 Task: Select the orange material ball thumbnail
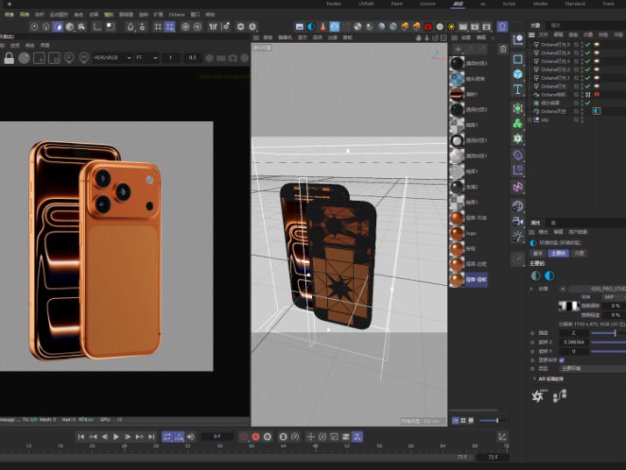pyautogui.click(x=456, y=217)
